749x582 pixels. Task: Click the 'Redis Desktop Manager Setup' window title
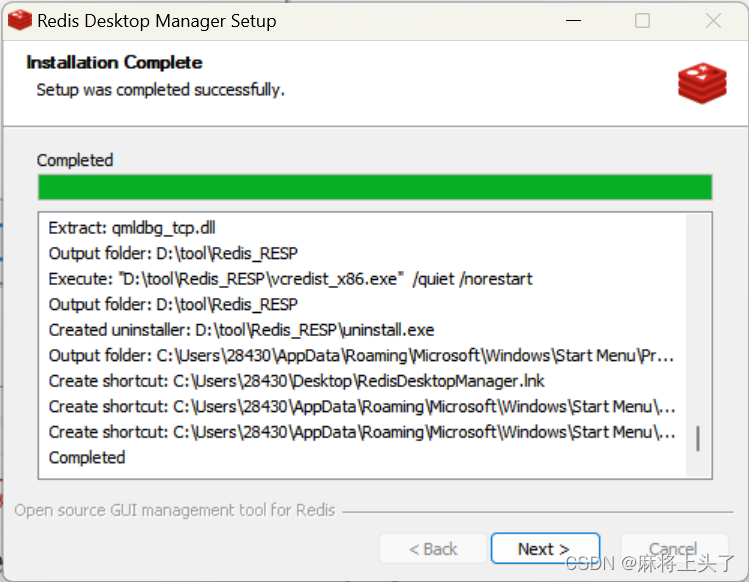click(157, 21)
